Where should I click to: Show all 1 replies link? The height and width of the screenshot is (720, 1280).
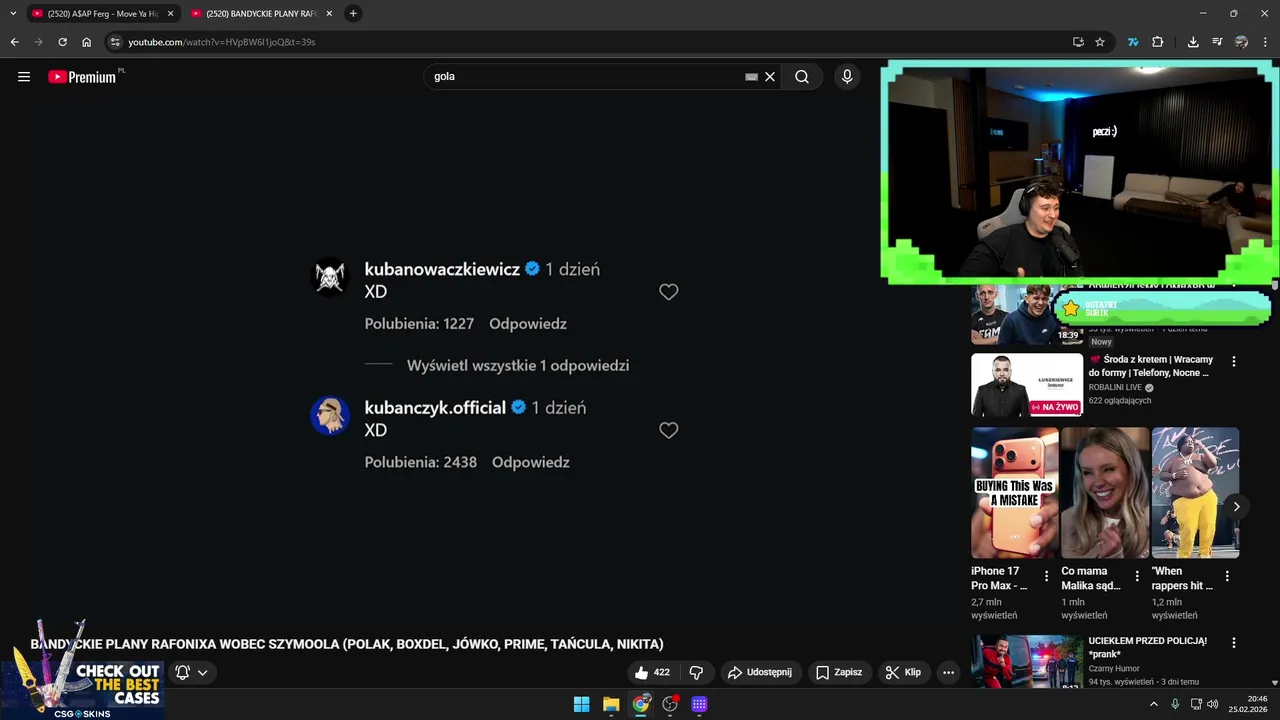tap(518, 366)
